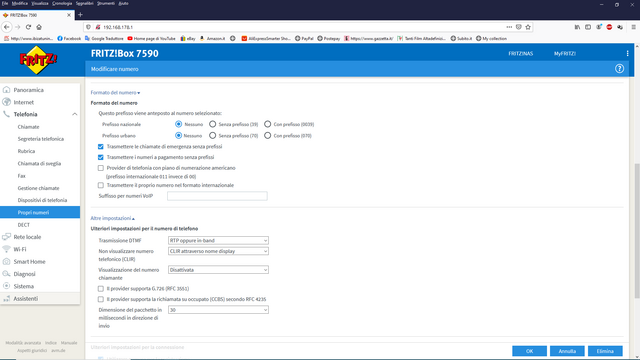640x360 pixels.
Task: Open the Home page di YouTube bookmark
Action: coord(151,38)
